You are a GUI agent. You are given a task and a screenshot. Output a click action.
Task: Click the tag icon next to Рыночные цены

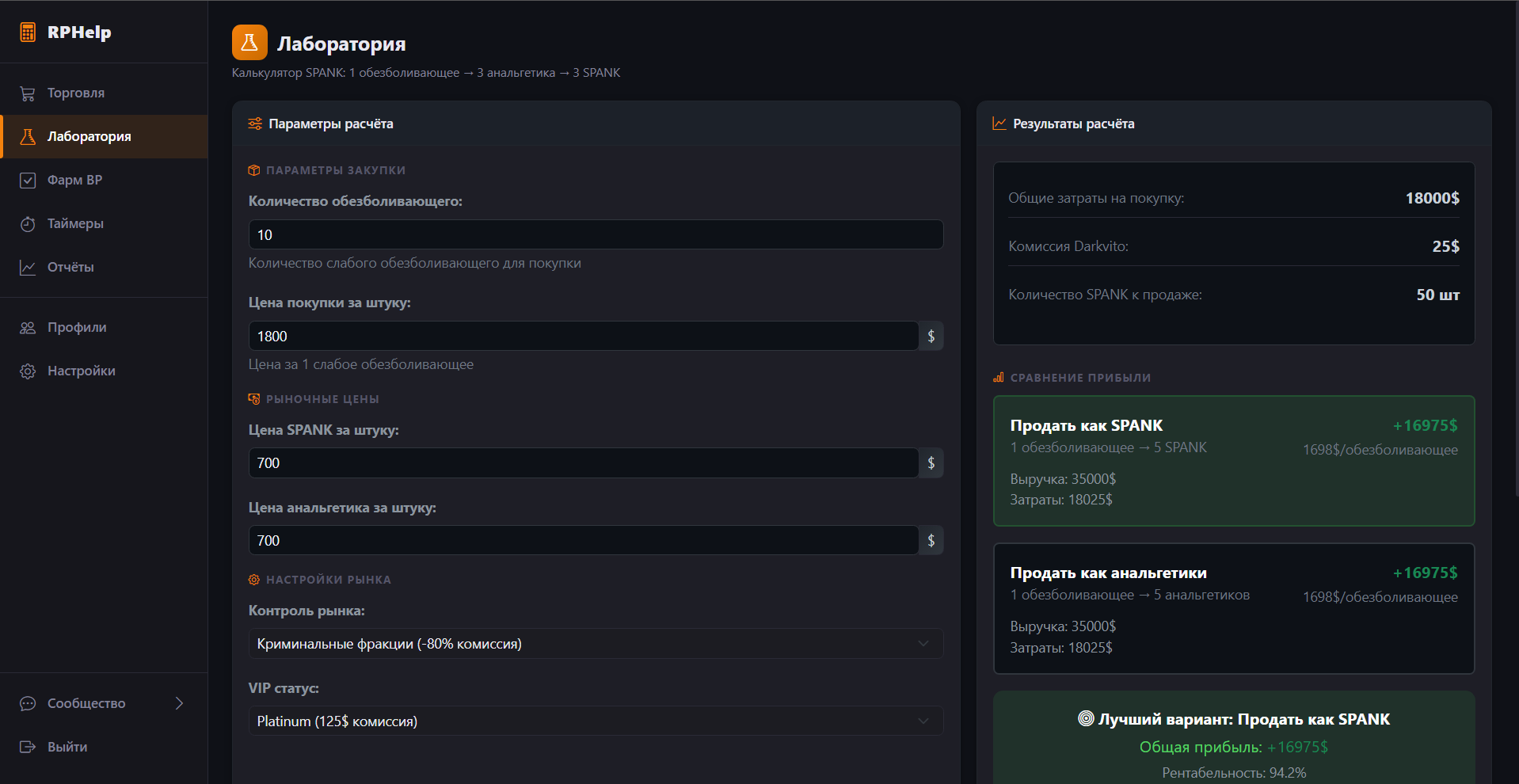pos(254,399)
